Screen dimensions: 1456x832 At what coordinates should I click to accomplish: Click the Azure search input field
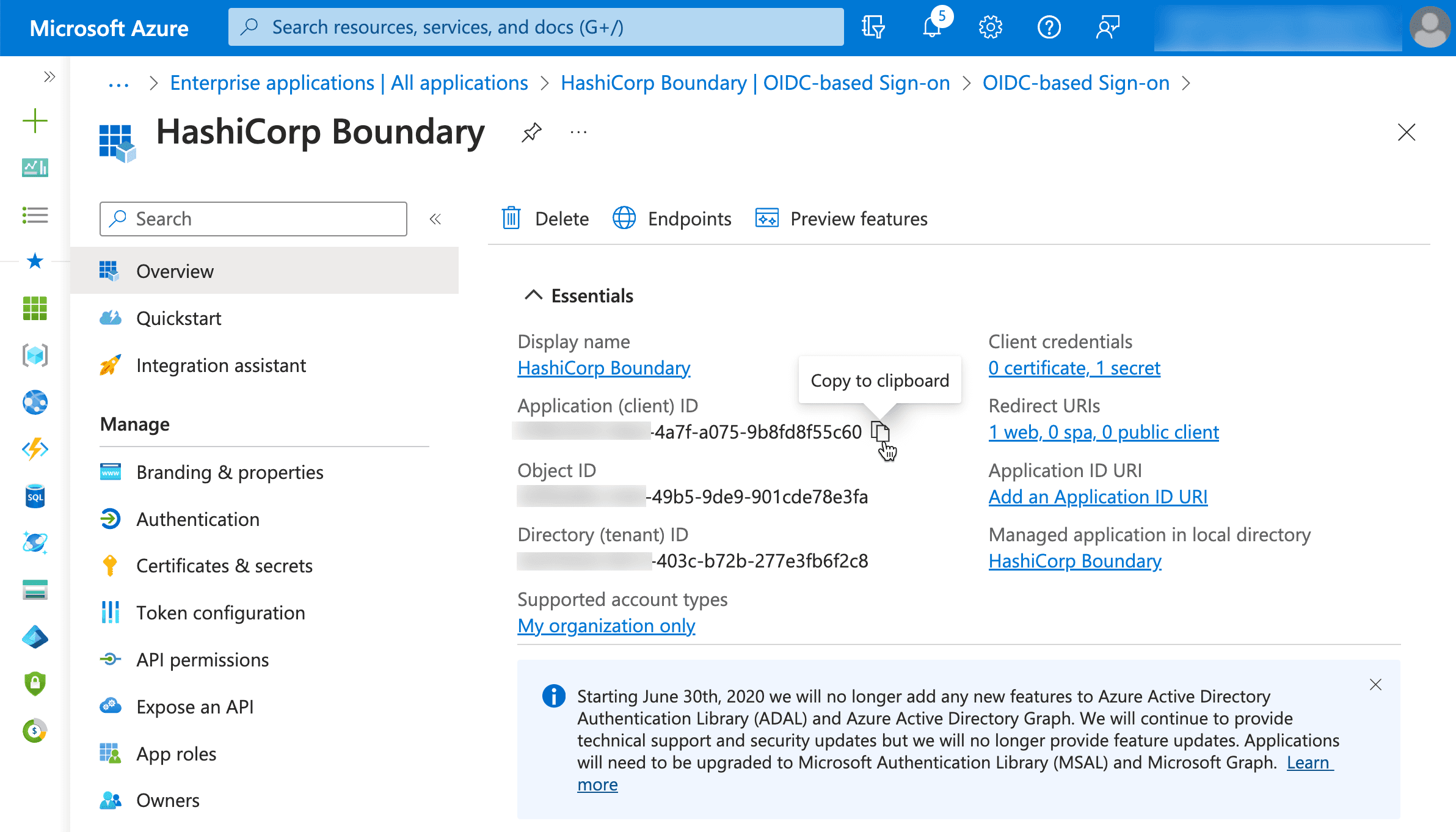(537, 27)
